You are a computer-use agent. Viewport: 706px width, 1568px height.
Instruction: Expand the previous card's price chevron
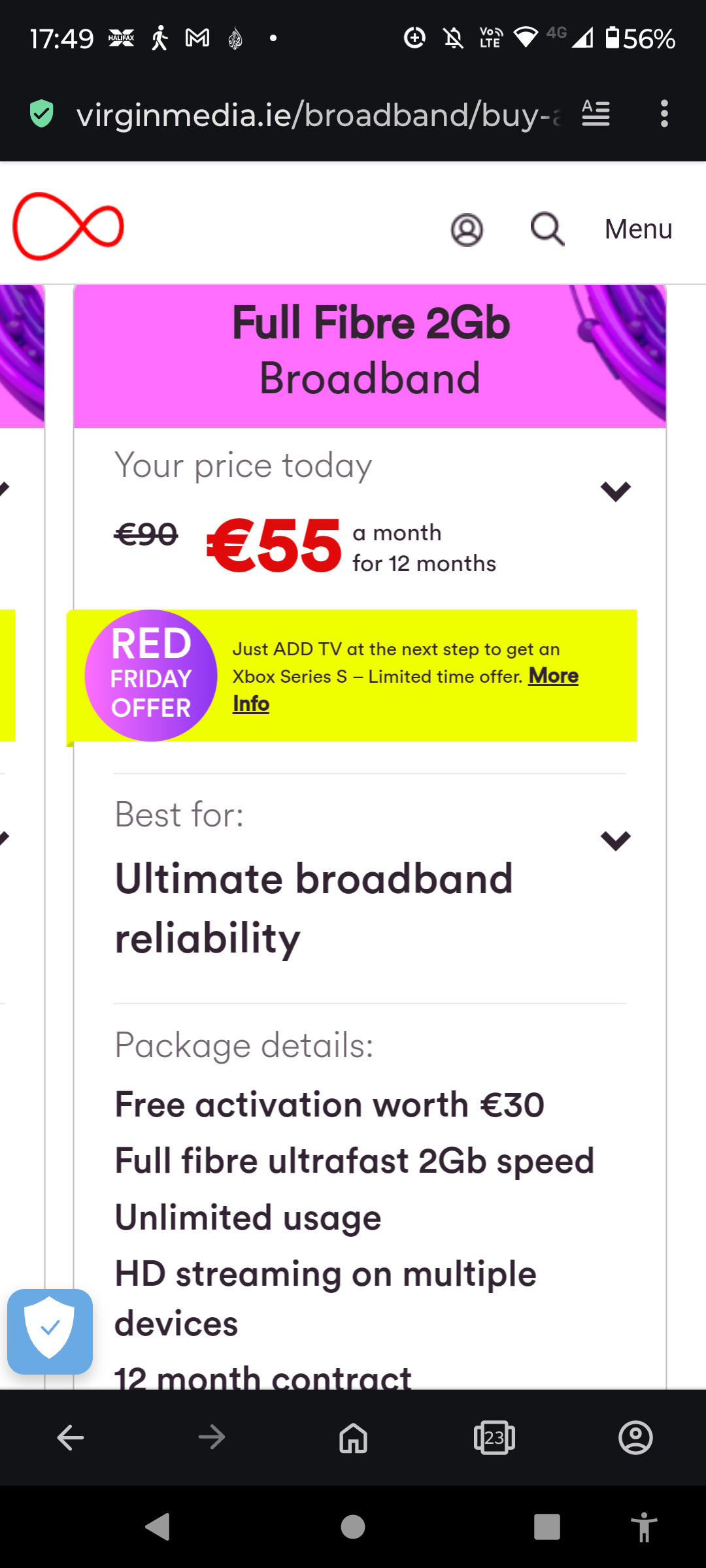coord(5,489)
